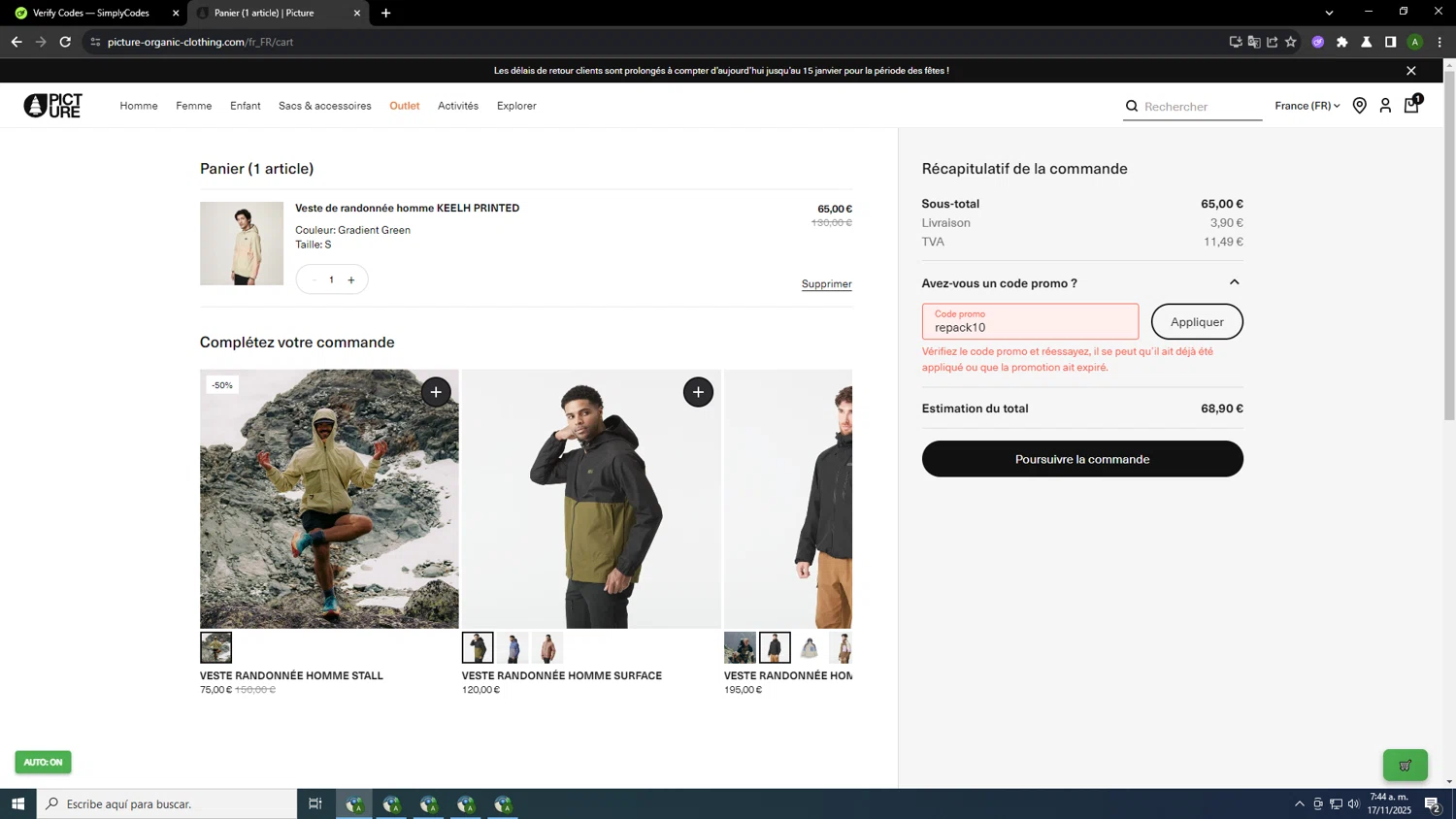The image size is (1456, 819).
Task: Select the Stall jacket color swatch
Action: click(215, 647)
